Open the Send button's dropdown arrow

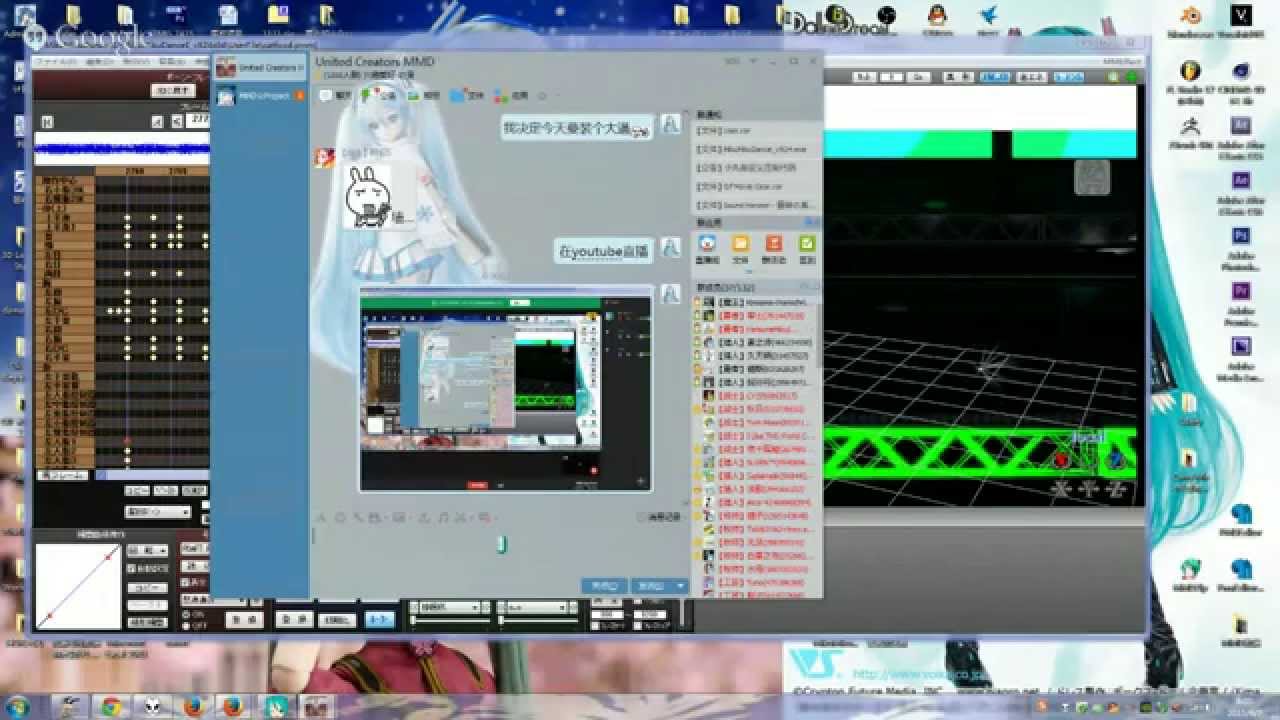[682, 585]
